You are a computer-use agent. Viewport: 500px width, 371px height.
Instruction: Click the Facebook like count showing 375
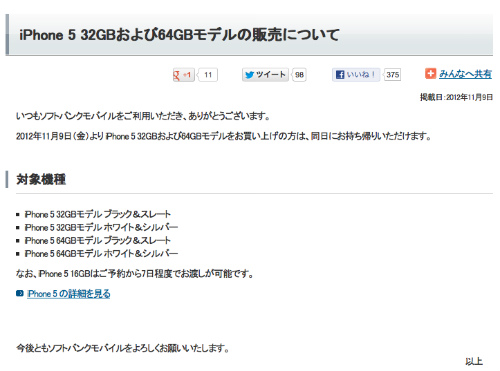(392, 75)
